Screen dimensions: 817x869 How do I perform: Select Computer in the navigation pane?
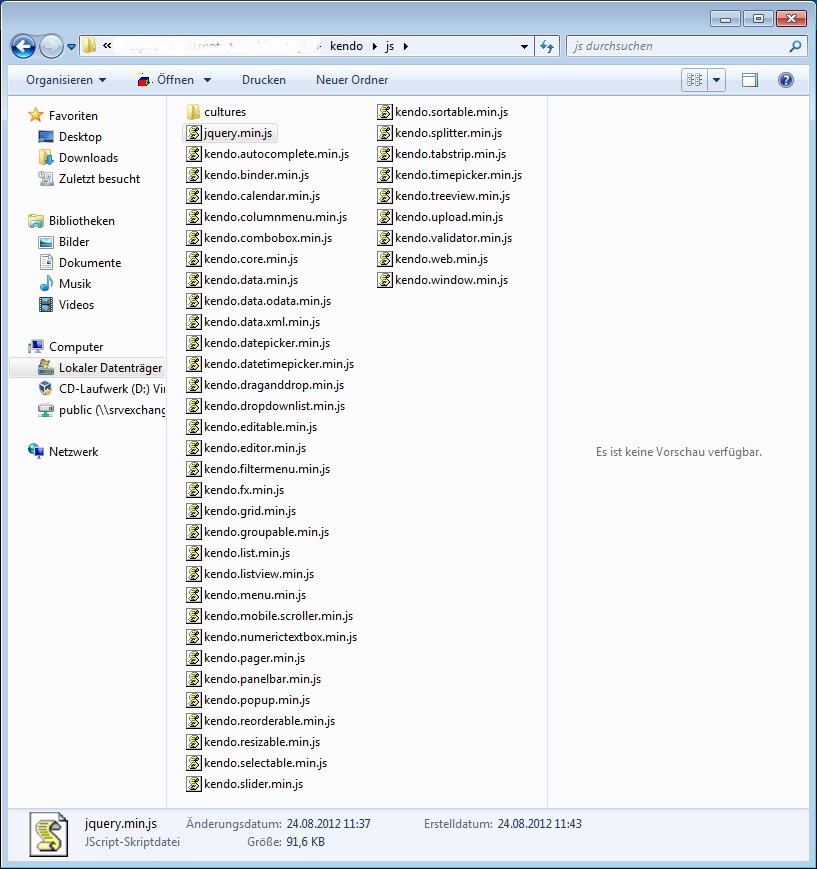point(65,346)
